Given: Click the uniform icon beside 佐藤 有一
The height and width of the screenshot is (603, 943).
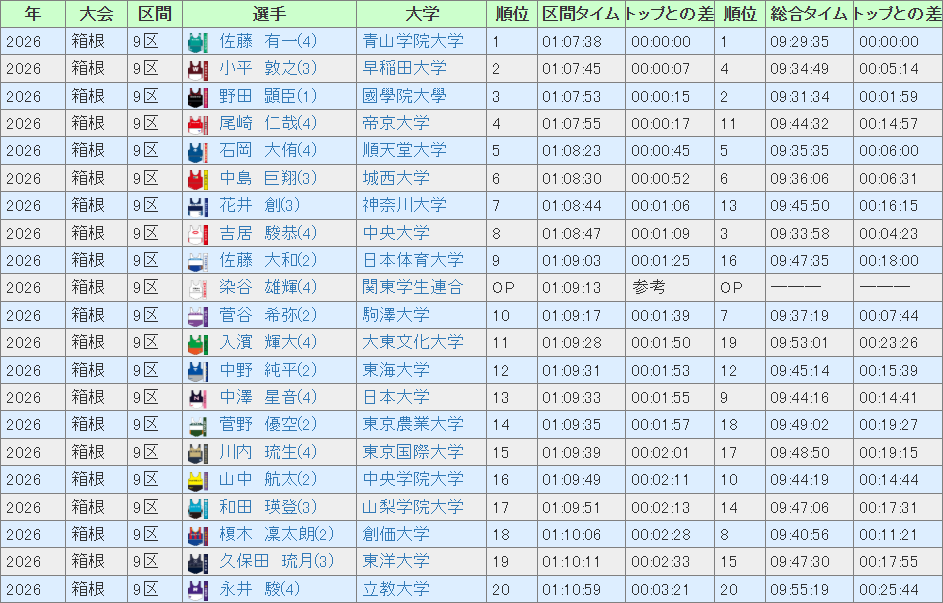Looking at the screenshot, I should click(197, 42).
